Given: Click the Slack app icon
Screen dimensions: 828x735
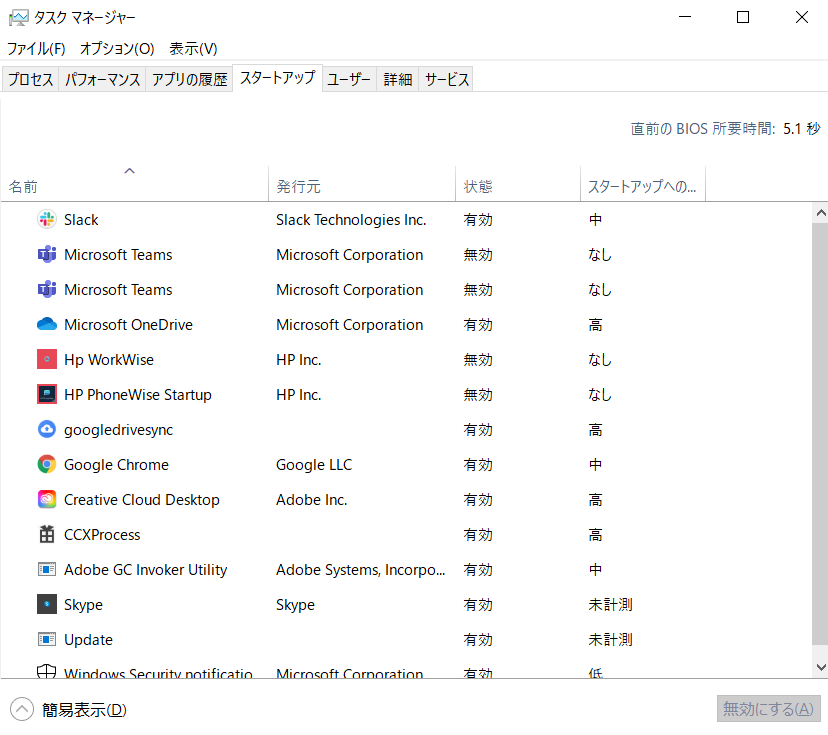Looking at the screenshot, I should tap(46, 219).
